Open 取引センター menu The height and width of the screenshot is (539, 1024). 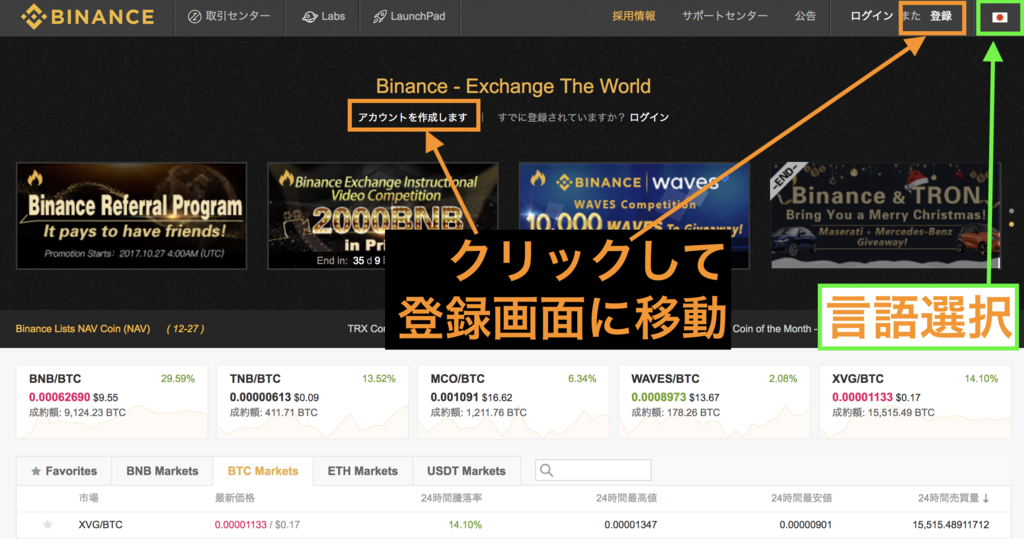point(229,16)
